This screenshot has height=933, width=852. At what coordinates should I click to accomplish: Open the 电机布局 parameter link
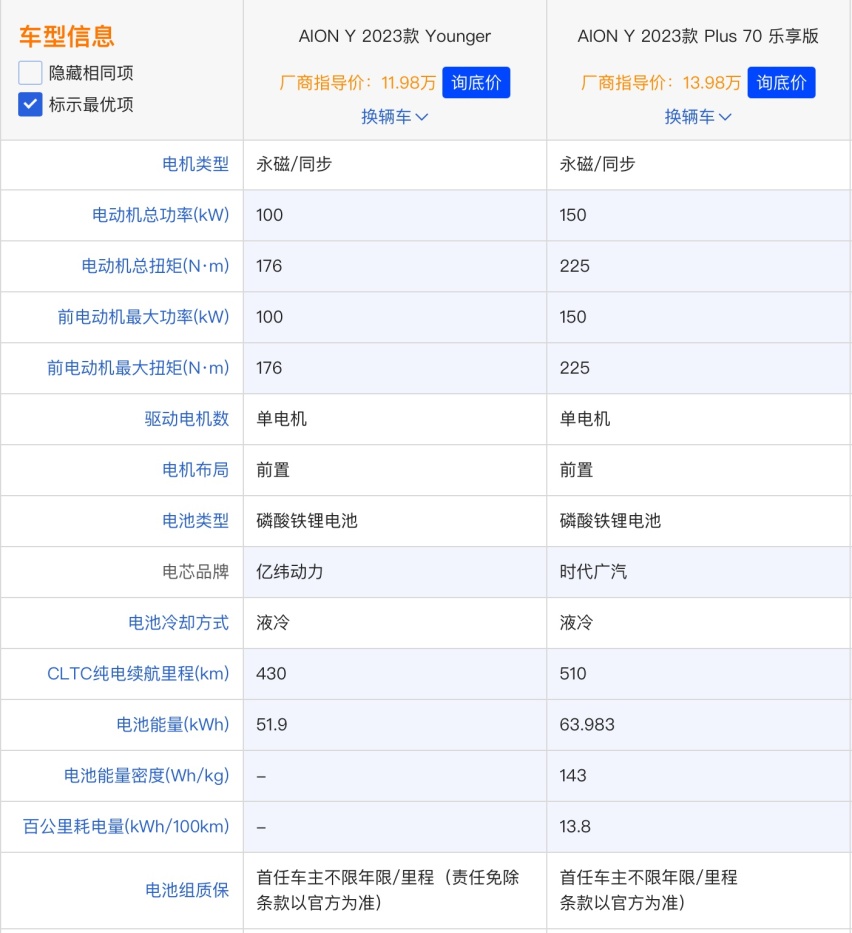[x=195, y=469]
